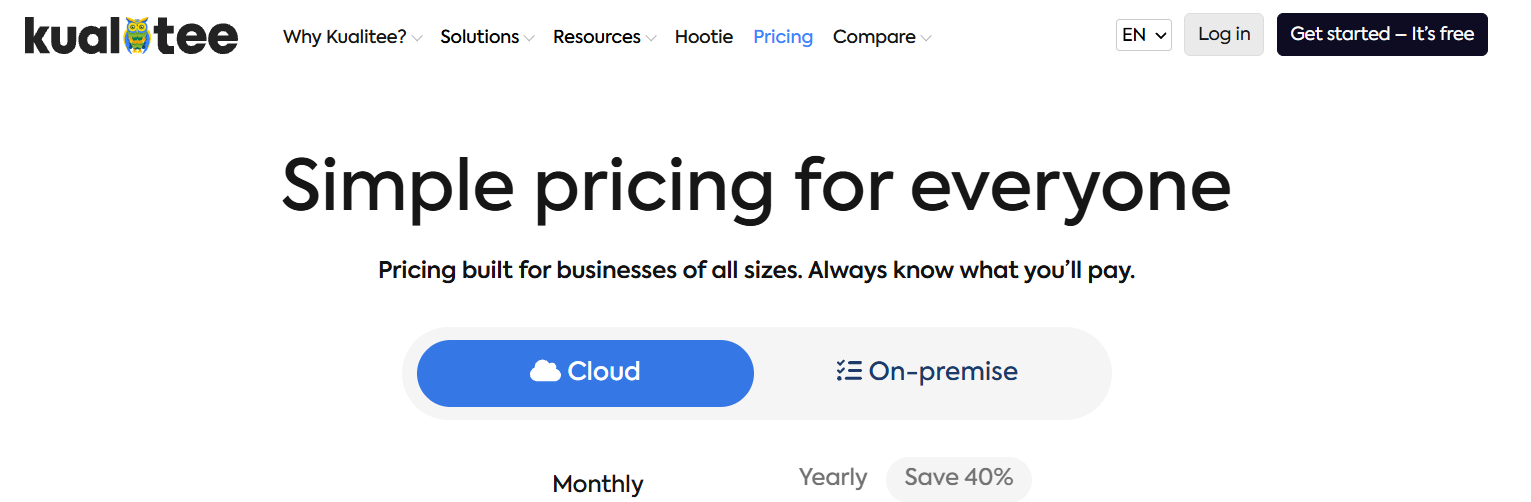Click the Save 40% badge

[958, 478]
